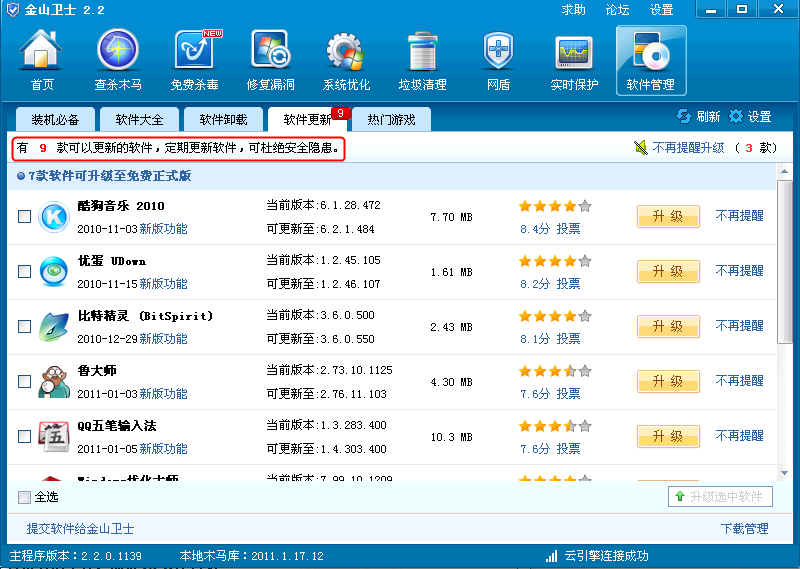Click scrollbar down arrow in software list
This screenshot has width=800, height=569.
pos(785,473)
